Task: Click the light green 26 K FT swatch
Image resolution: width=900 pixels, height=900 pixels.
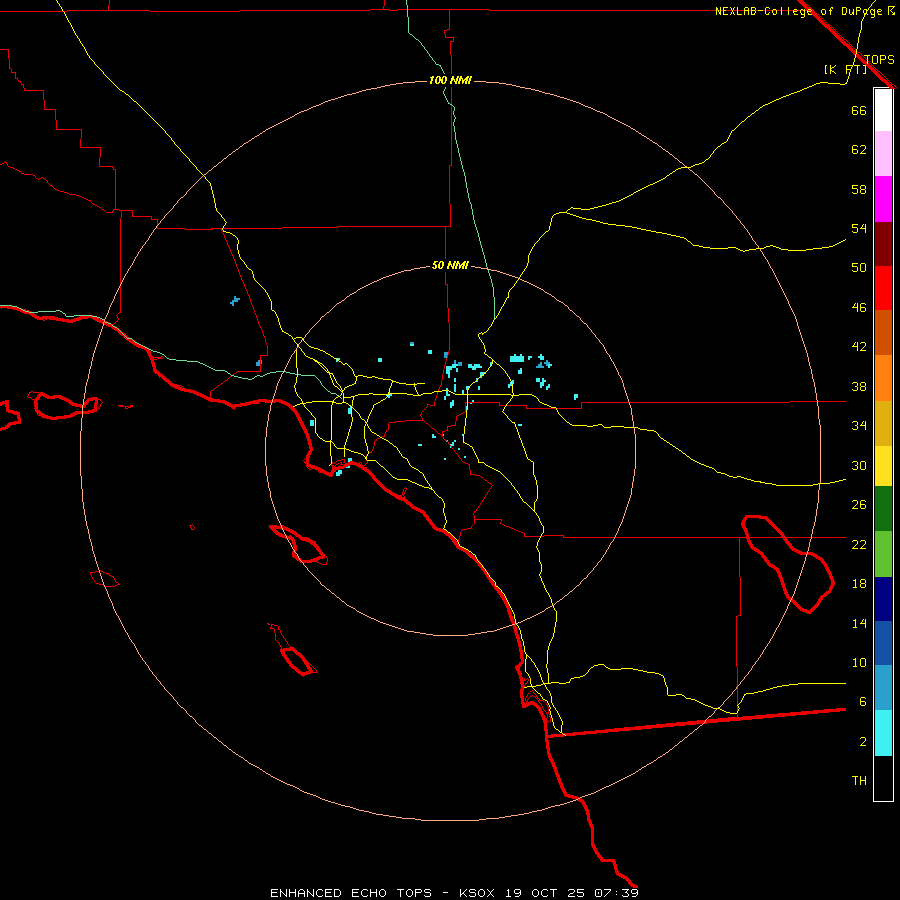Action: pyautogui.click(x=883, y=554)
